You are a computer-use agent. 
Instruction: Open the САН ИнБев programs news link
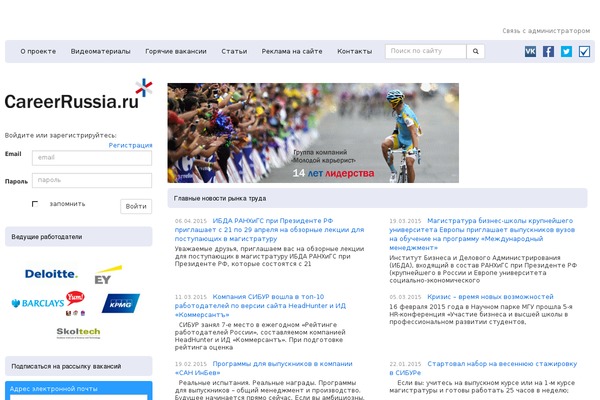264,368
